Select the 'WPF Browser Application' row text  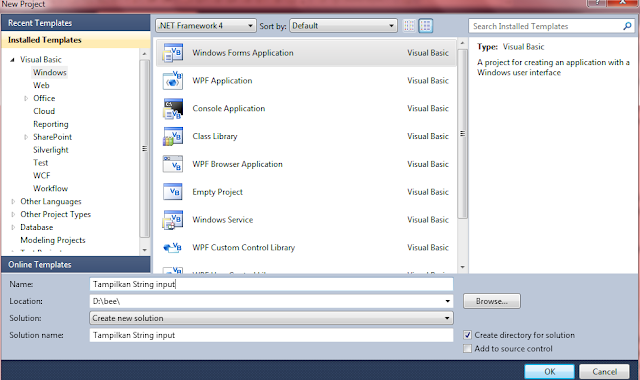[x=238, y=164]
